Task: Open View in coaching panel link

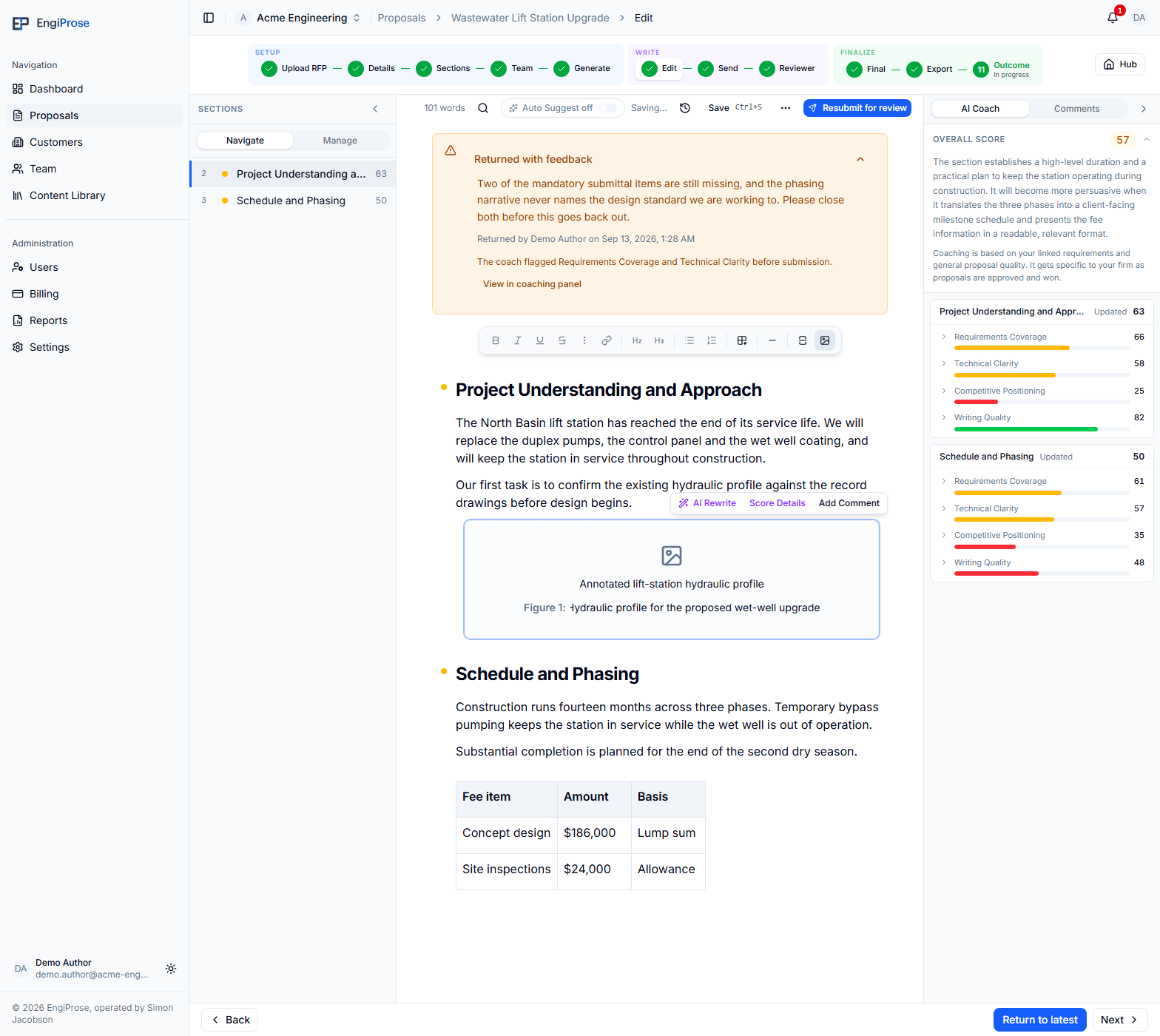Action: pos(532,284)
